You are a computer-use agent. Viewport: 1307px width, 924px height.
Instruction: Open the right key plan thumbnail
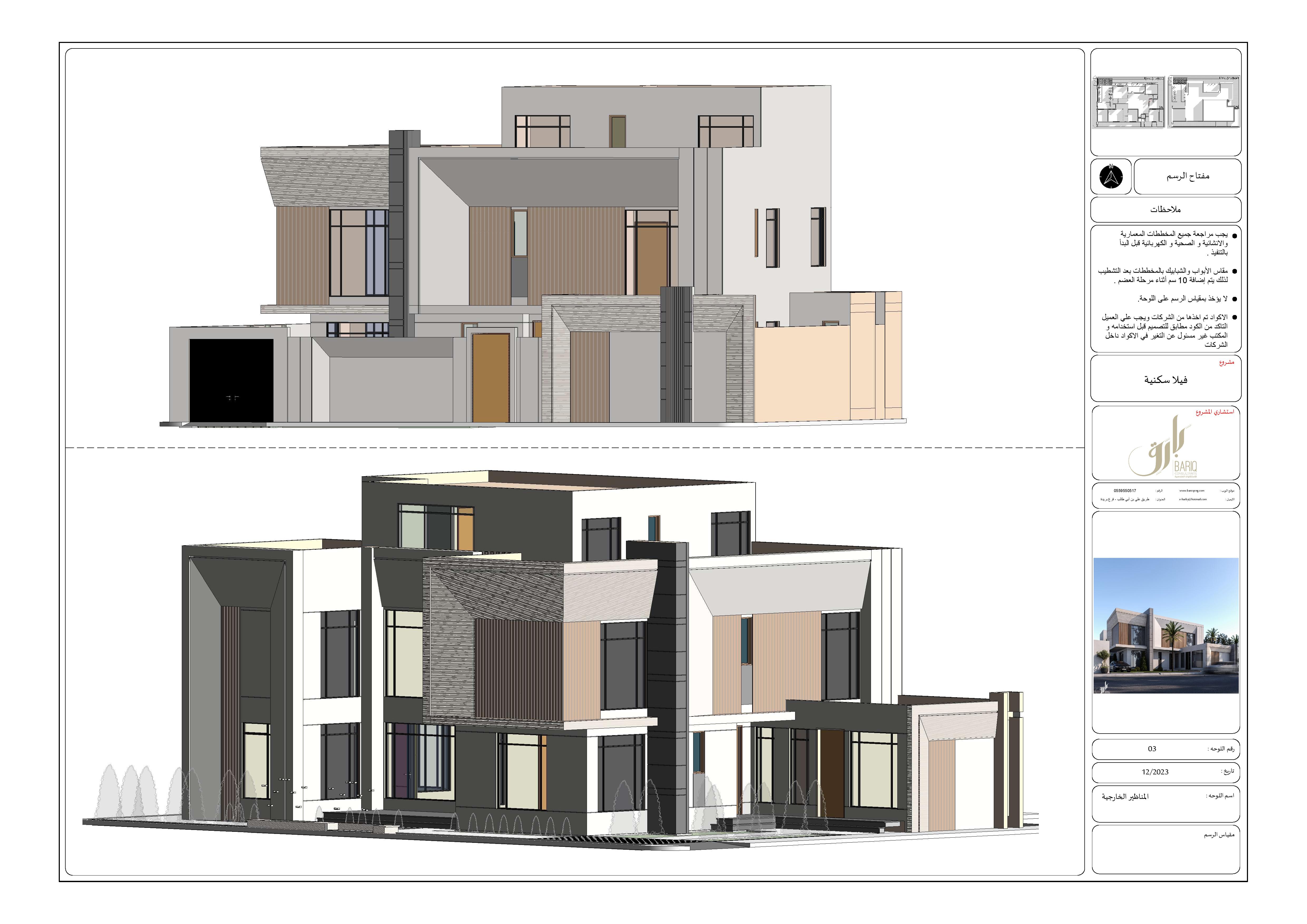[1204, 102]
